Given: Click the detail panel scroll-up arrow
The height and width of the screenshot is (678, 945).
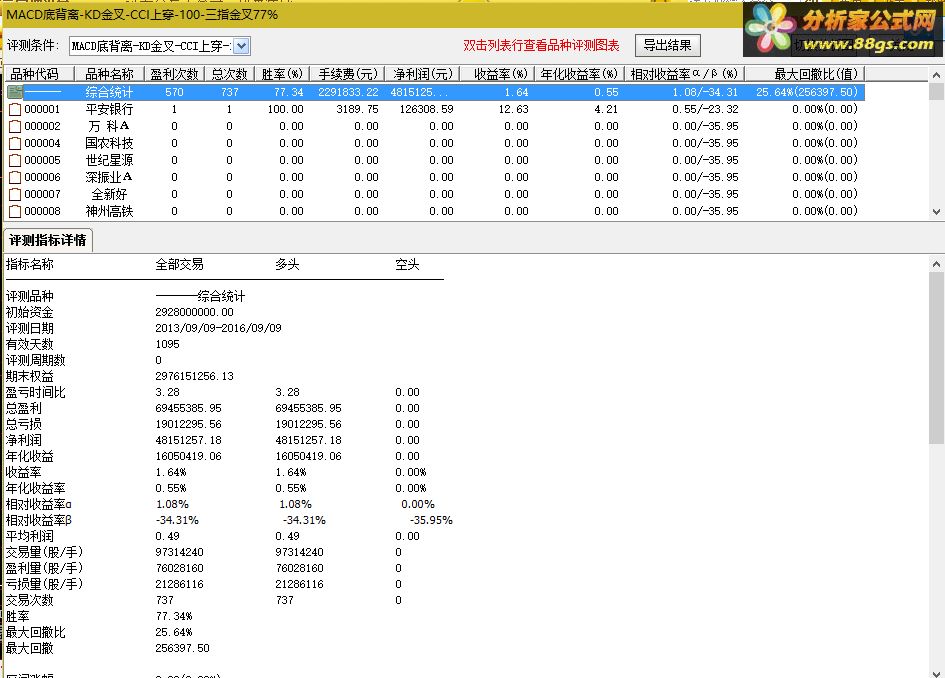Looking at the screenshot, I should point(936,264).
